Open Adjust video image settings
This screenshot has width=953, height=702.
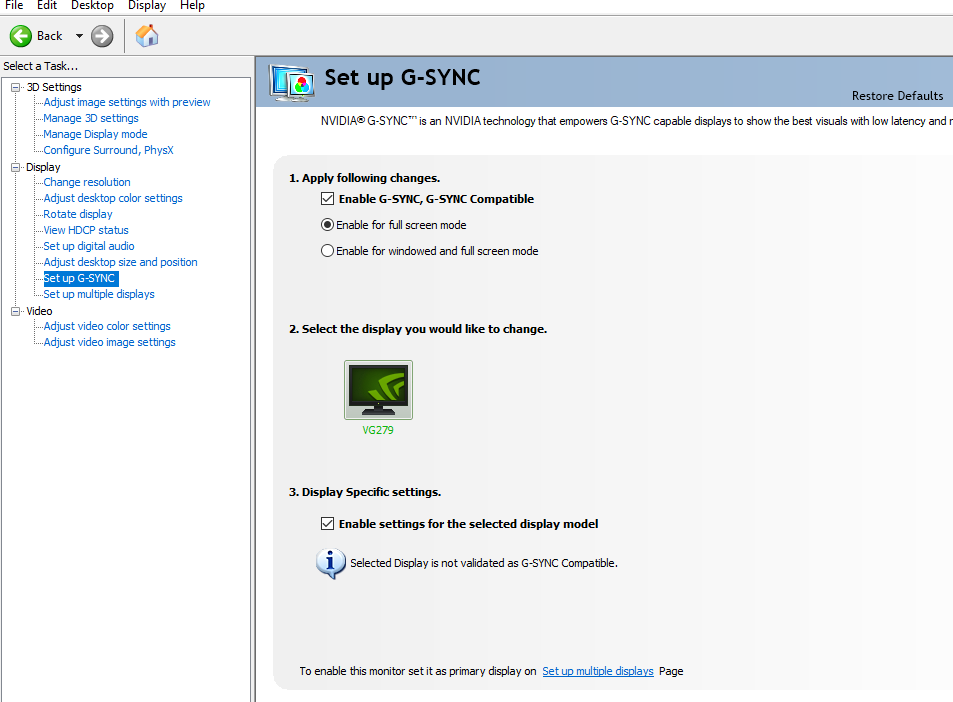pyautogui.click(x=109, y=342)
